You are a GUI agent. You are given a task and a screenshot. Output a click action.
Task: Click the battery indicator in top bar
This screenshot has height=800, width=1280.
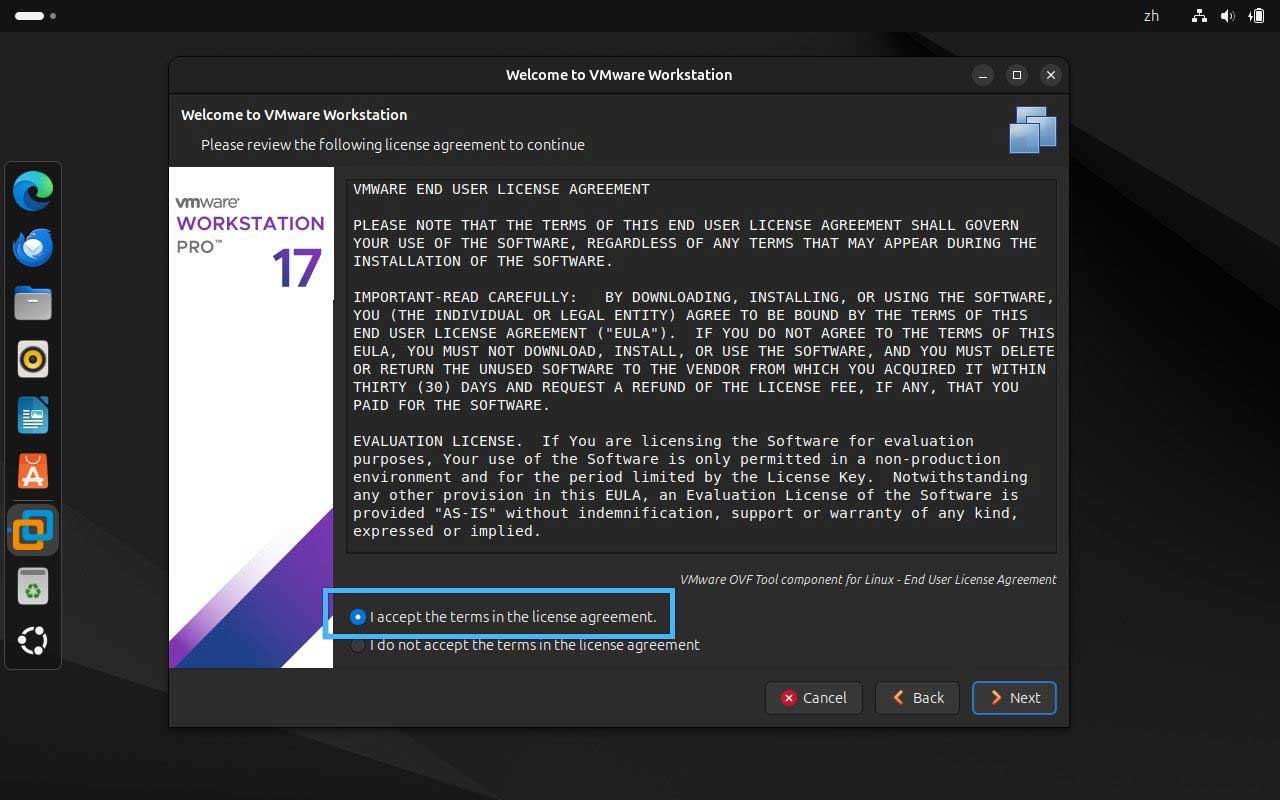pos(1256,16)
